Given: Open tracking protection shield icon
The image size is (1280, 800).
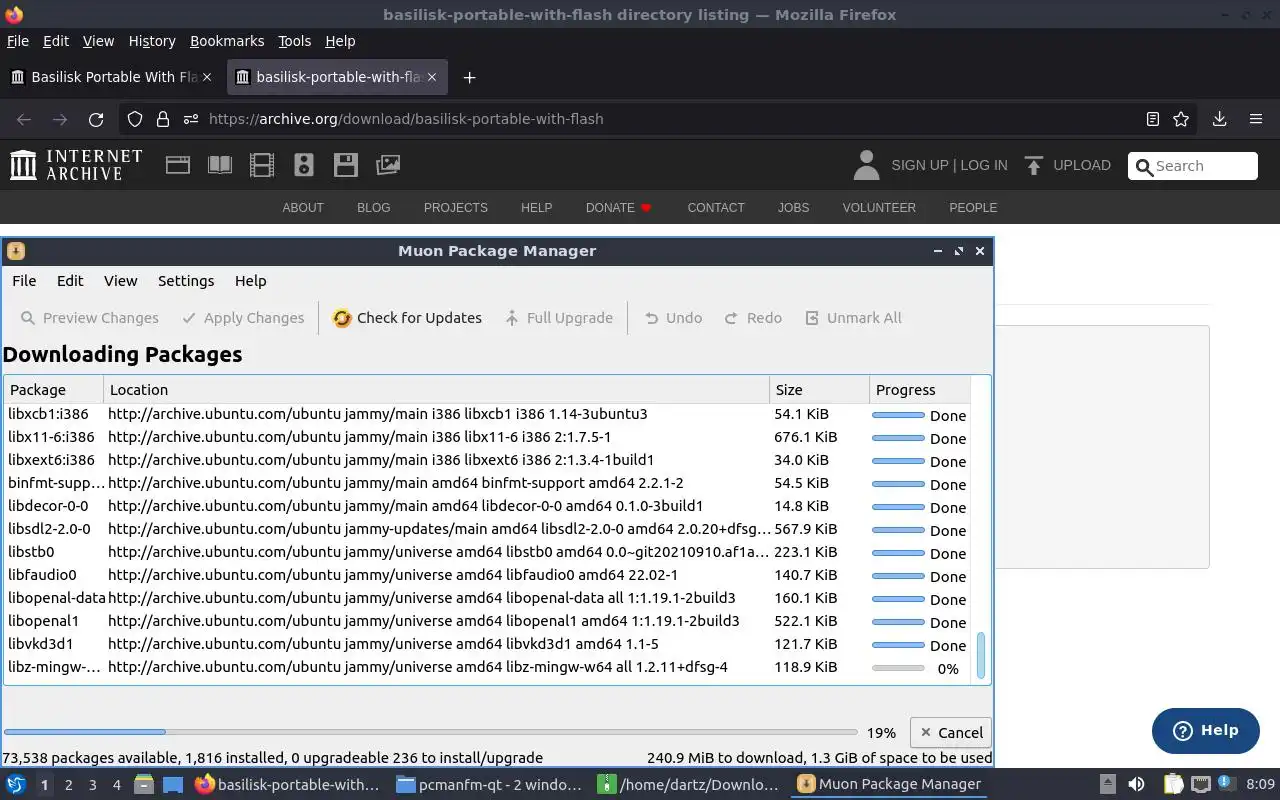Looking at the screenshot, I should (x=135, y=119).
